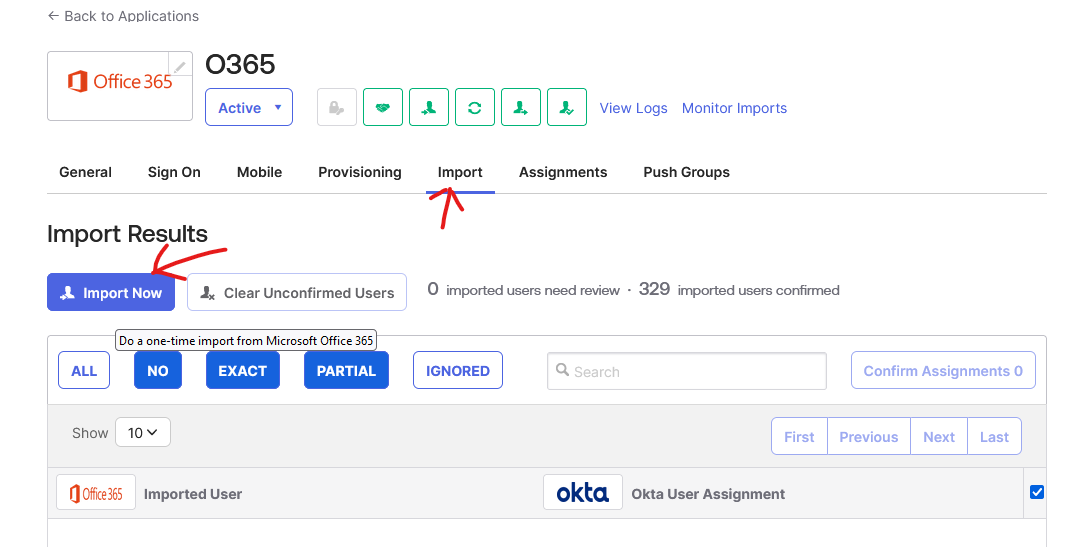Switch to the Provisioning tab
Screen dimensions: 1086x547
click(x=359, y=172)
